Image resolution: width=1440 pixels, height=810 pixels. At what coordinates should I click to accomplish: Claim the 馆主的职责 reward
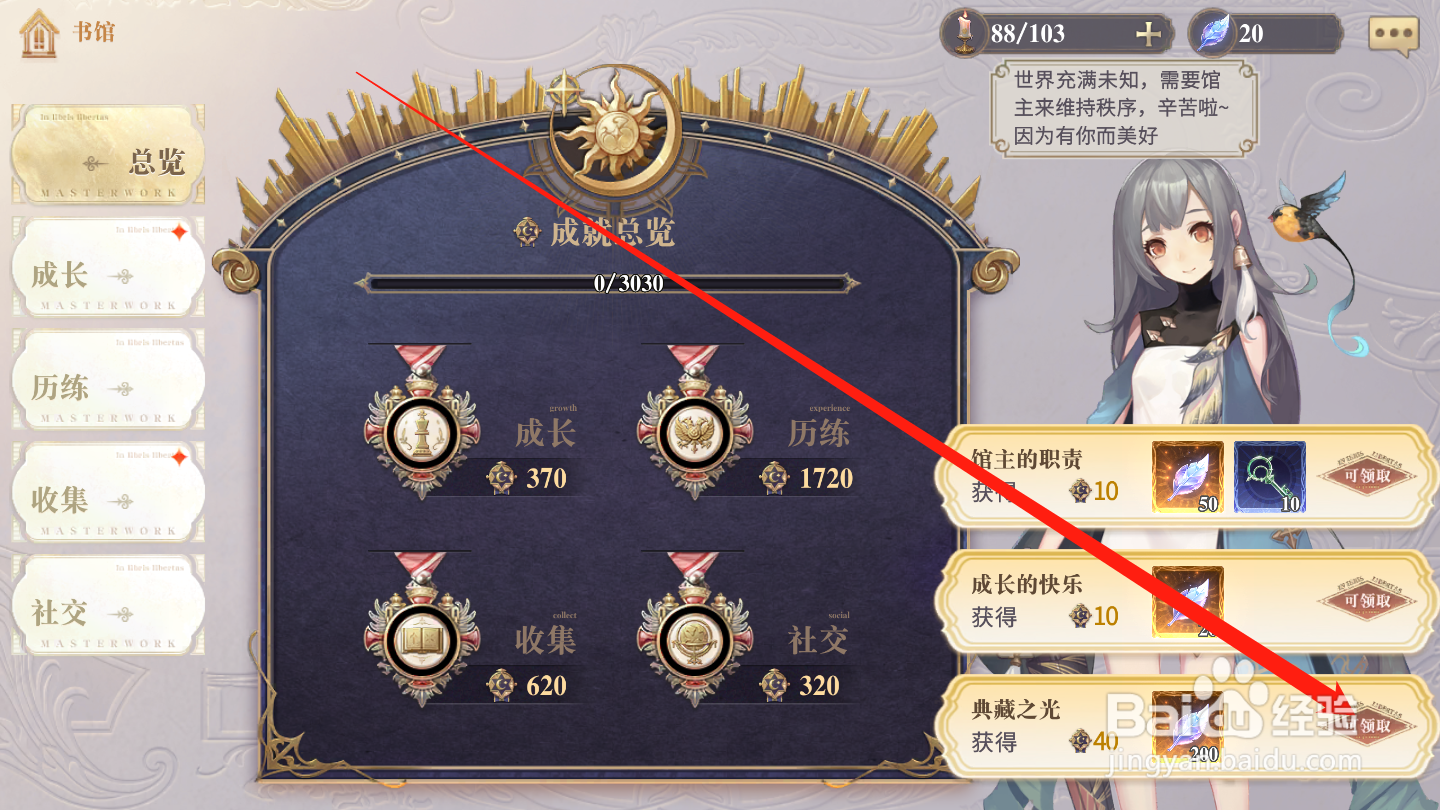pyautogui.click(x=1368, y=476)
